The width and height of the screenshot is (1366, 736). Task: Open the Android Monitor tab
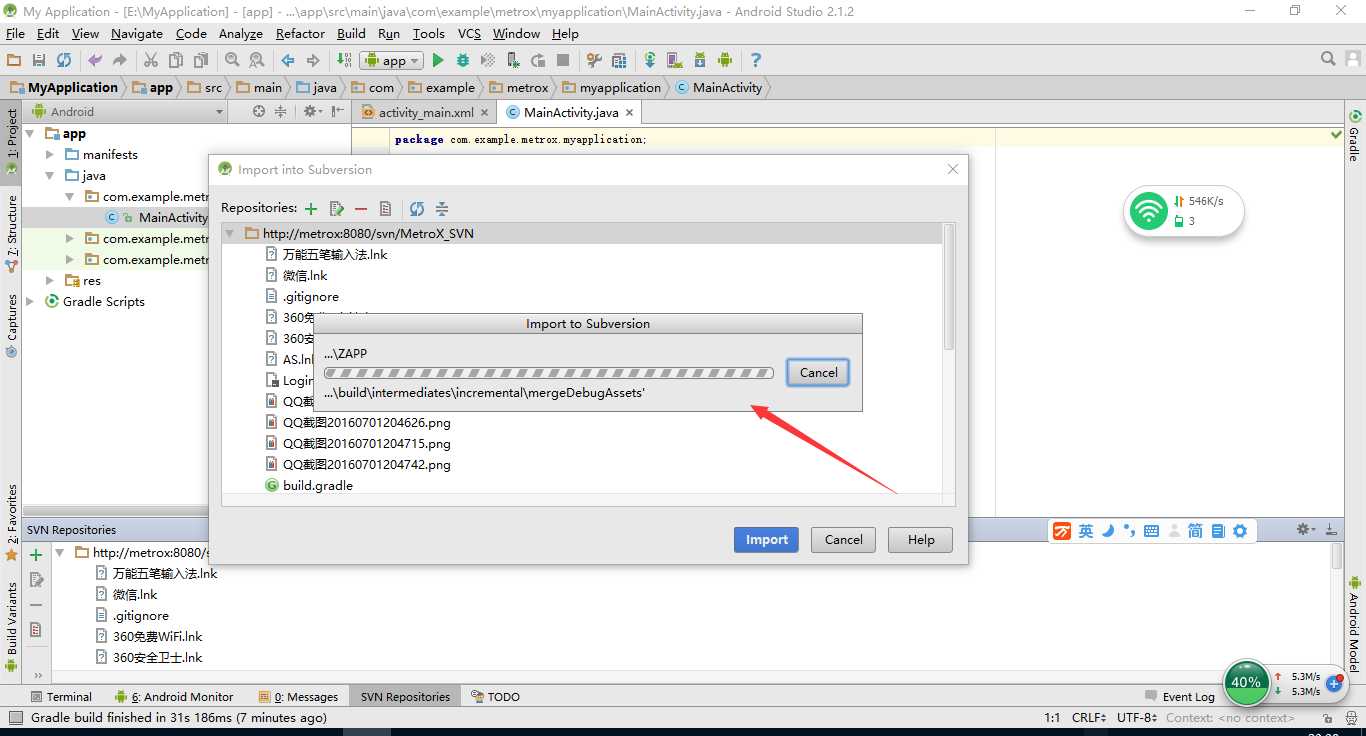174,697
